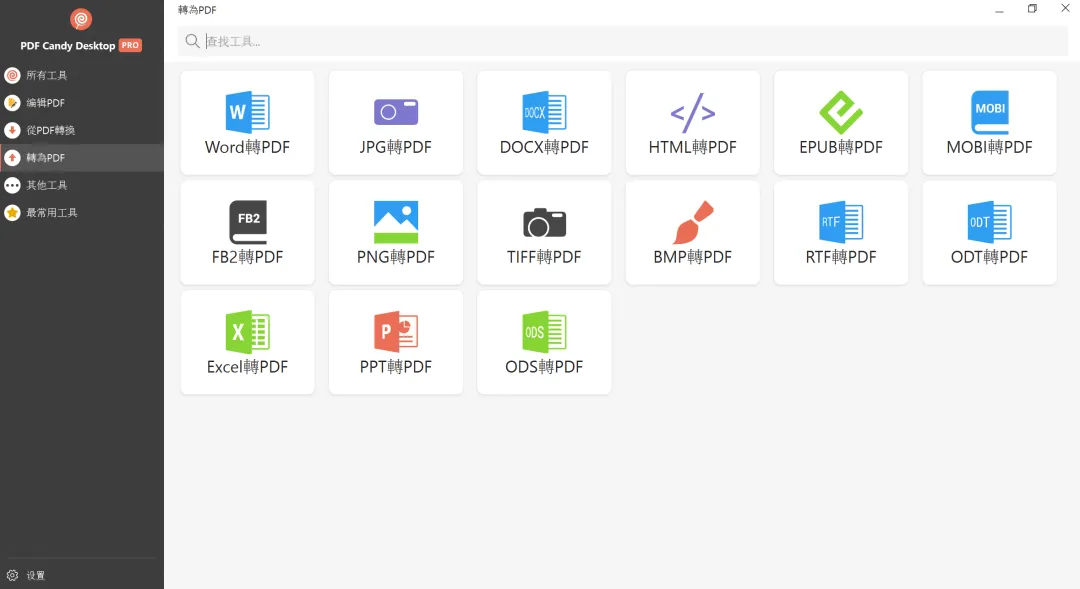
Task: Open the DOCX轉PDF document icon
Action: click(544, 112)
